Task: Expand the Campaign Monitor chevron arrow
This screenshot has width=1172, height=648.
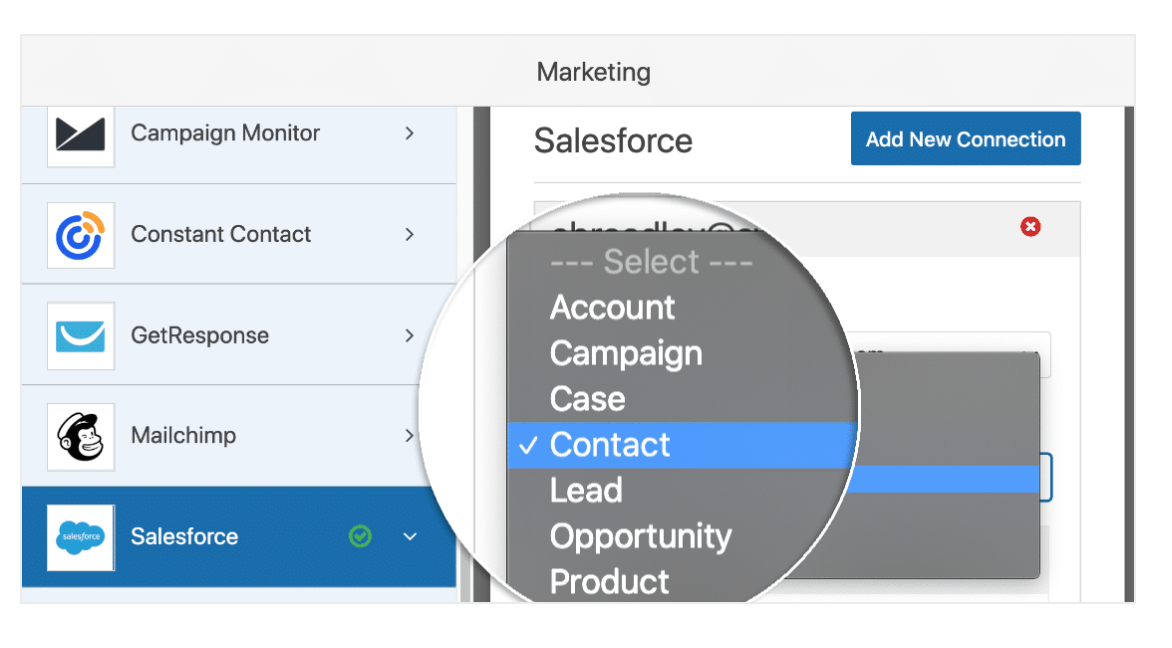Action: pyautogui.click(x=409, y=133)
